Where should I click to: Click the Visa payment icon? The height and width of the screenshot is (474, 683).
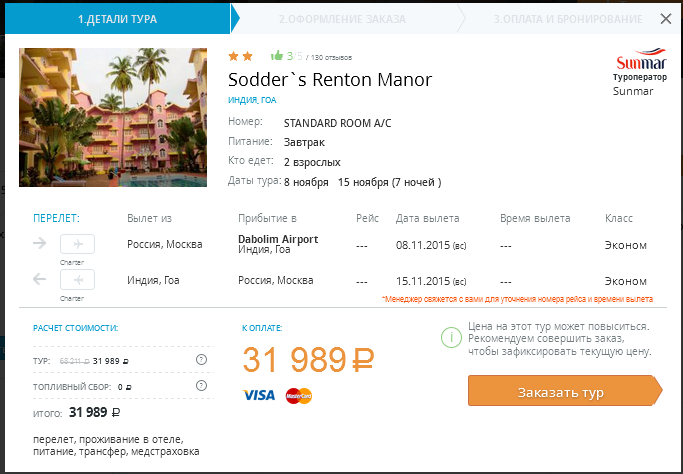[259, 395]
